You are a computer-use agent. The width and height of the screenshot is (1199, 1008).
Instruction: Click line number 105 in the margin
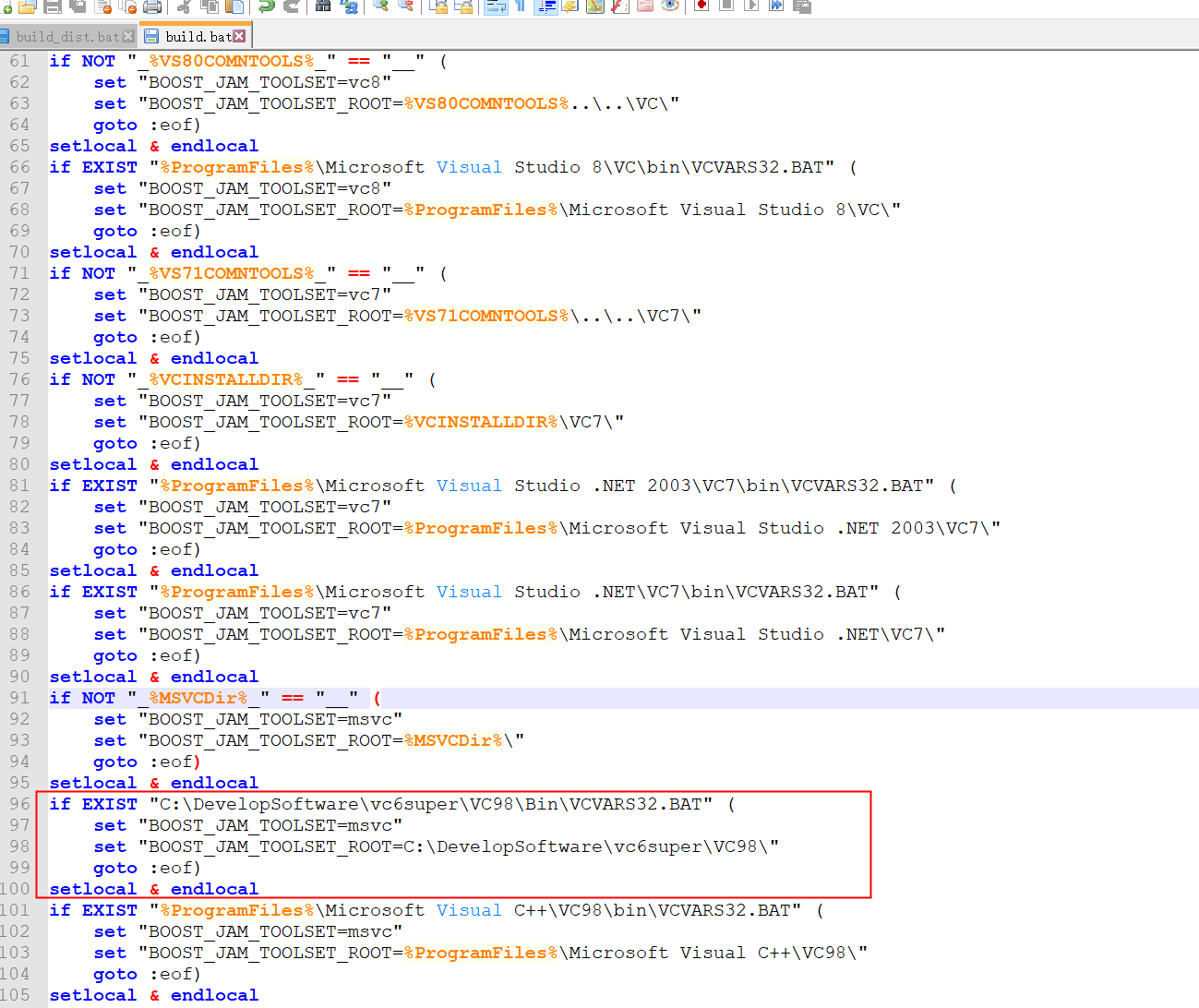pyautogui.click(x=15, y=995)
